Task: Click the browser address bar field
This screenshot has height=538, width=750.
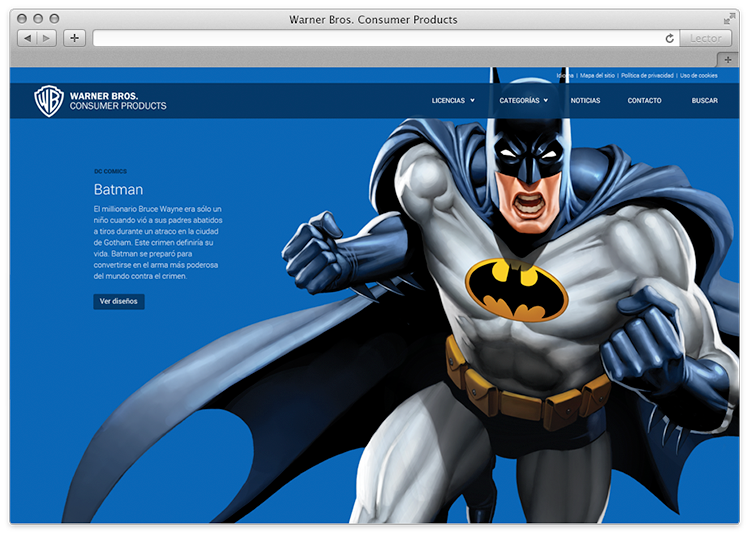Action: (x=380, y=38)
